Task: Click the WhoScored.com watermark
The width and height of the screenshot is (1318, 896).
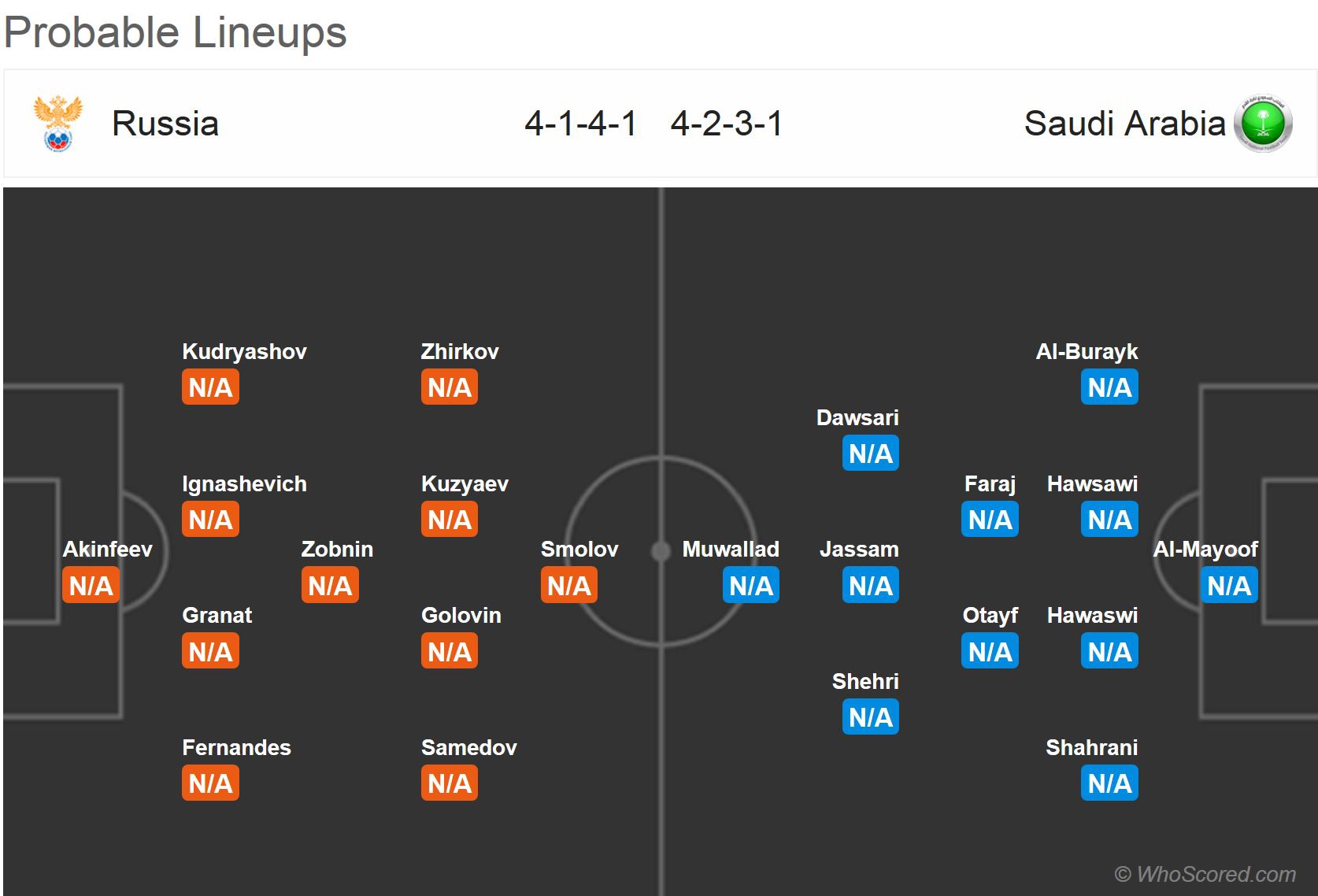Action: click(1205, 874)
